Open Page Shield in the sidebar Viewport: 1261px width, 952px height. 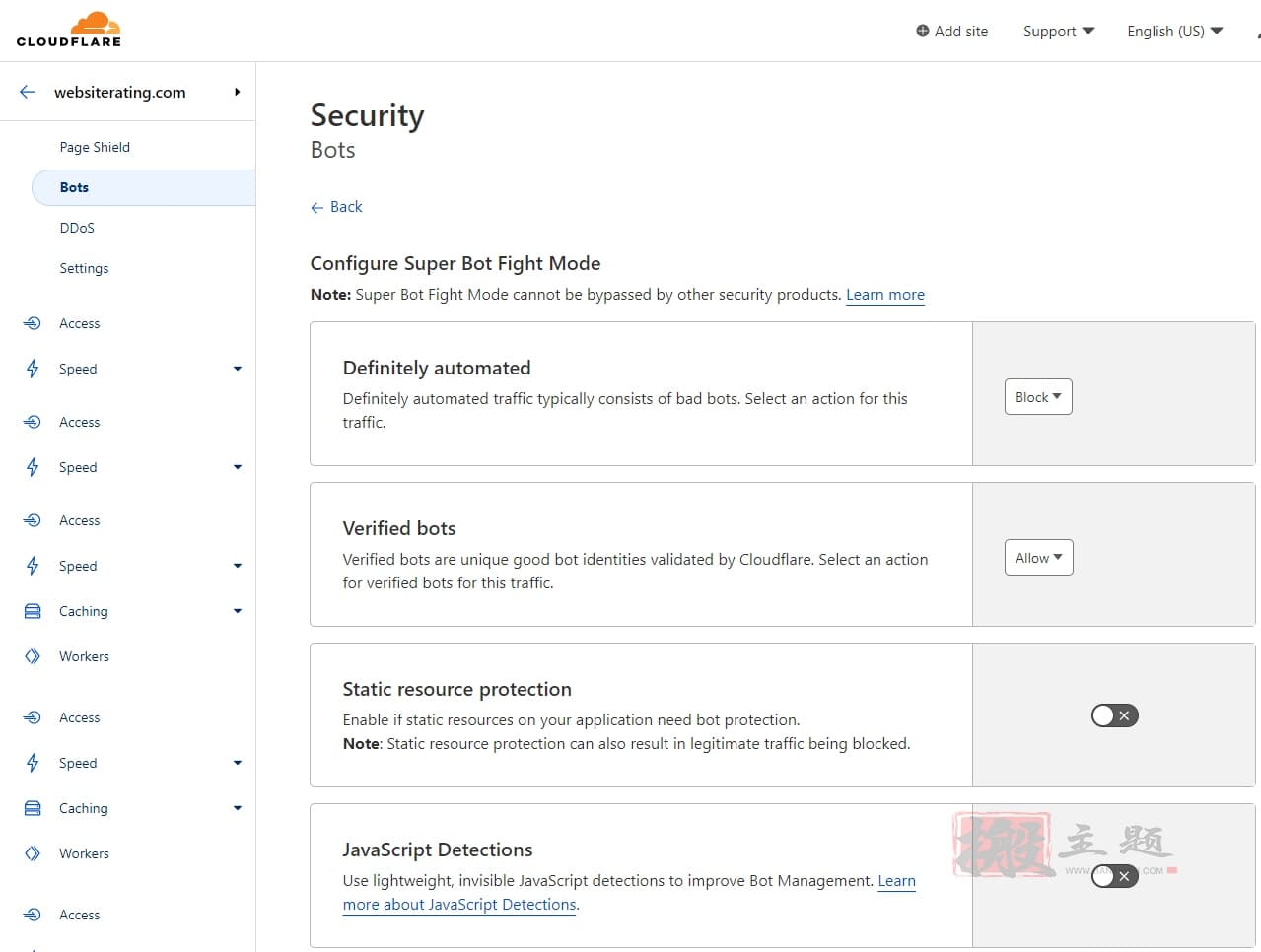[x=95, y=147]
